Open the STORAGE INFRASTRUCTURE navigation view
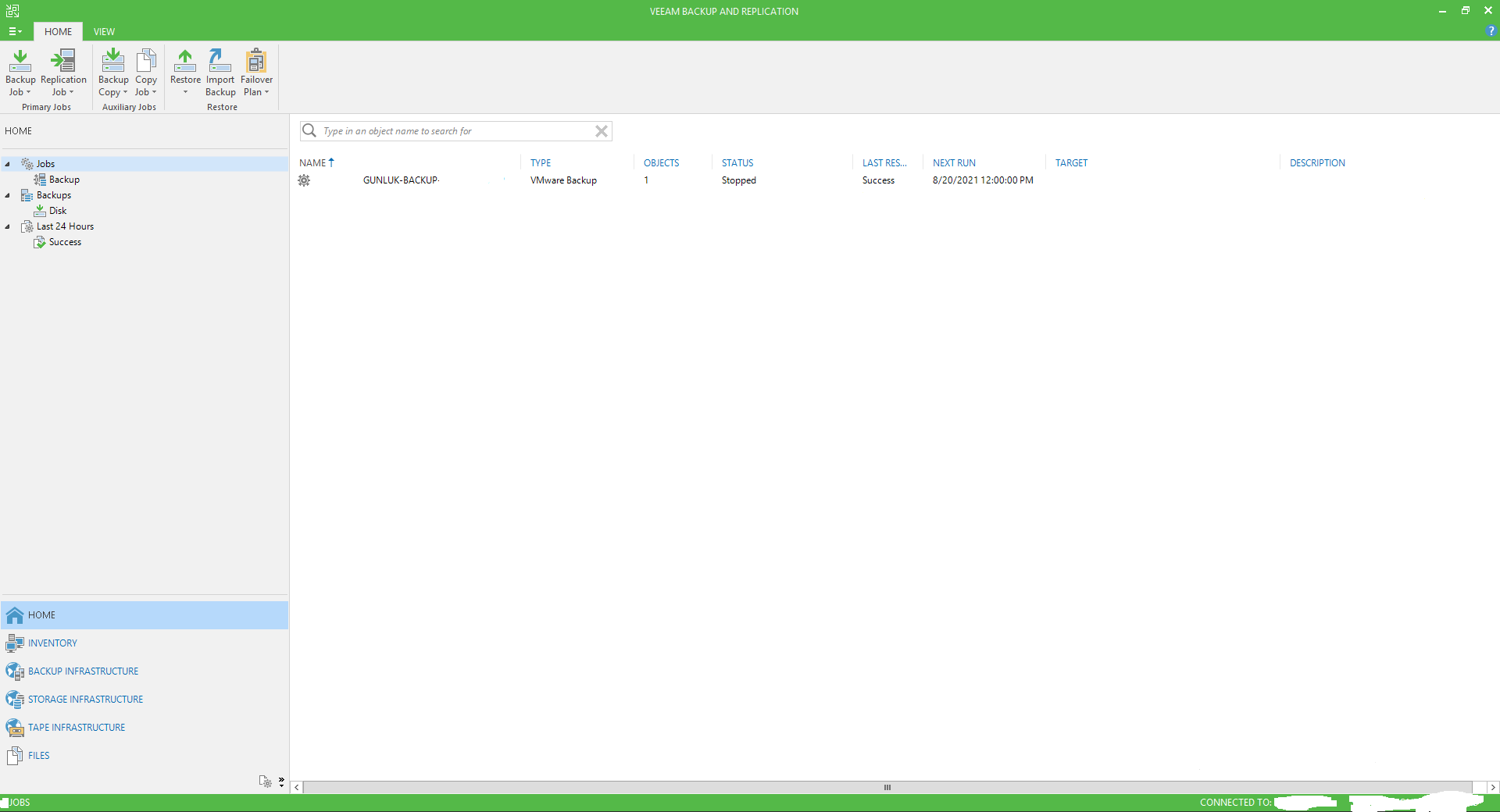 [x=145, y=700]
